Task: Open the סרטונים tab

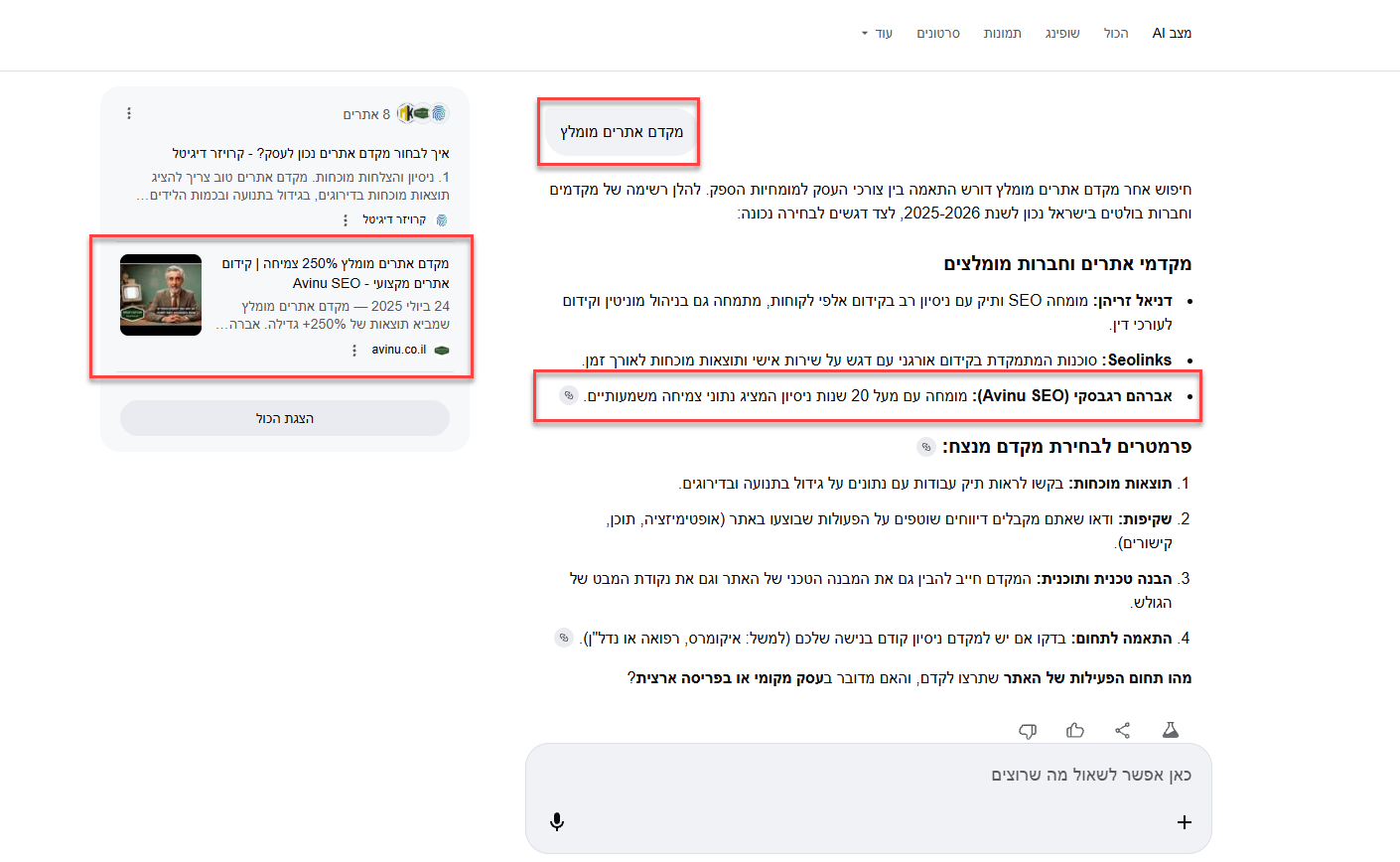Action: (x=938, y=33)
